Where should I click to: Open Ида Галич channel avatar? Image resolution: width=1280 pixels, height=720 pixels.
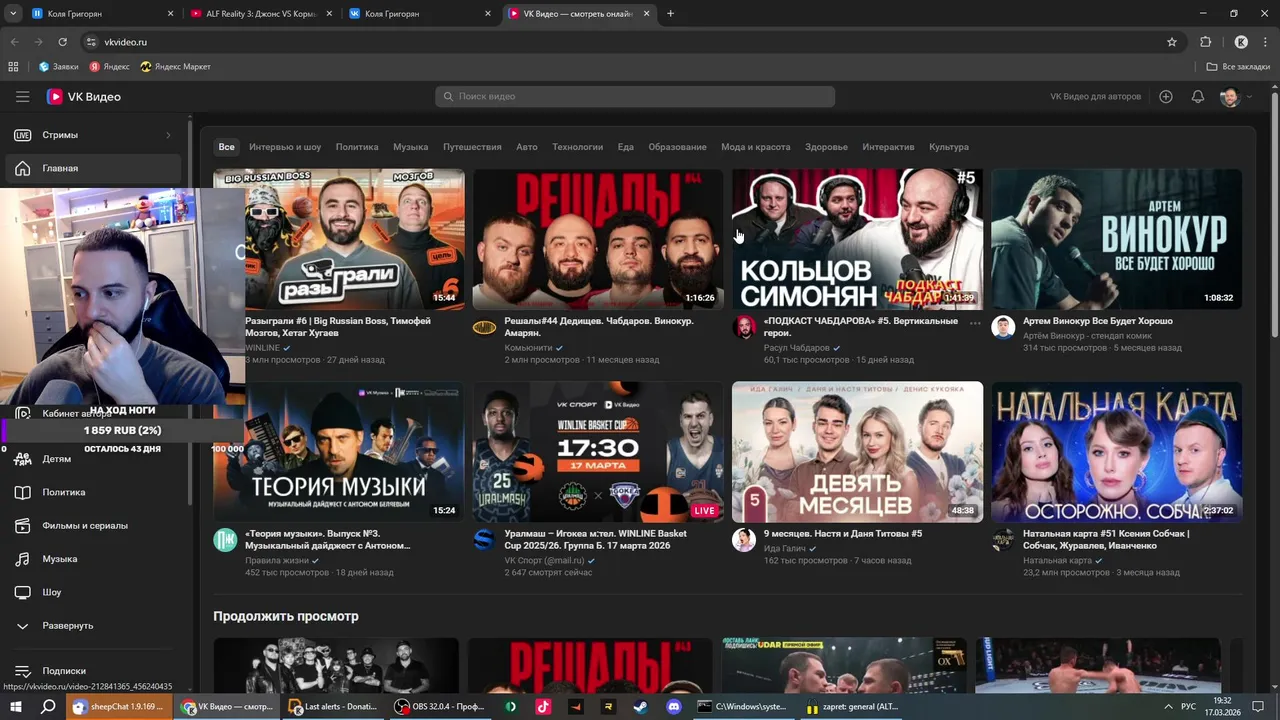click(744, 540)
